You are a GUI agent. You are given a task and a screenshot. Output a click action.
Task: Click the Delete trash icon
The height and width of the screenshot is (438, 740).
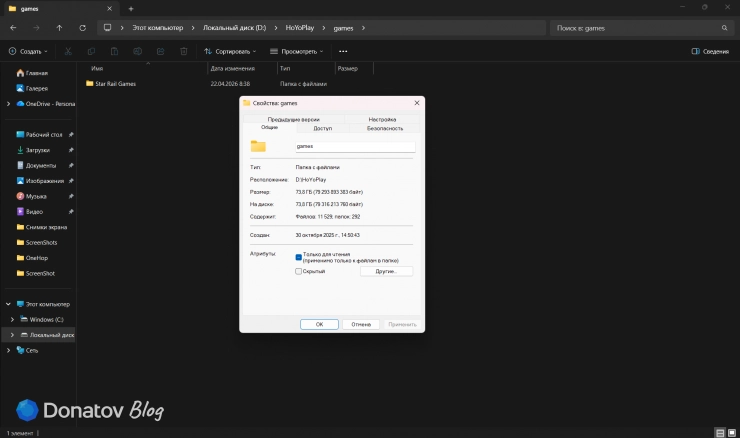pos(184,51)
